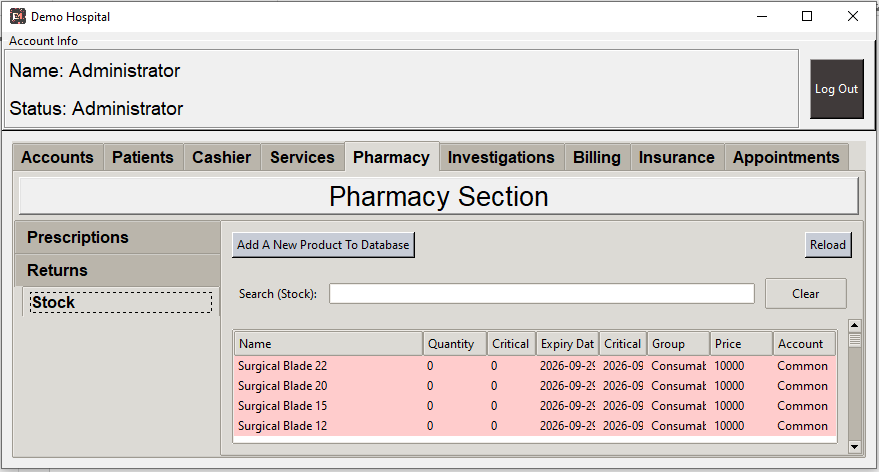Click the Demo Hospital app icon
Image resolution: width=879 pixels, height=472 pixels.
coord(18,16)
